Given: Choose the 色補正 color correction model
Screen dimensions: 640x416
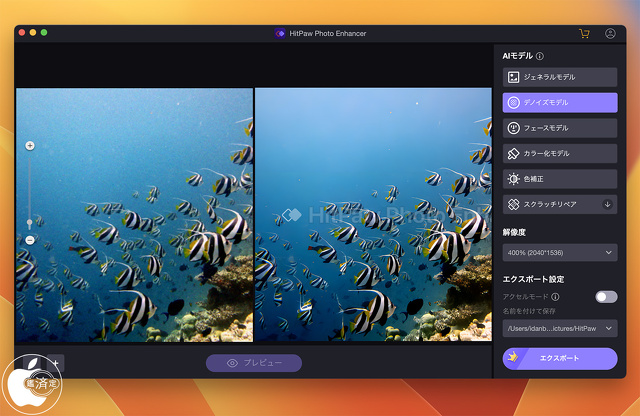Looking at the screenshot, I should [x=560, y=179].
